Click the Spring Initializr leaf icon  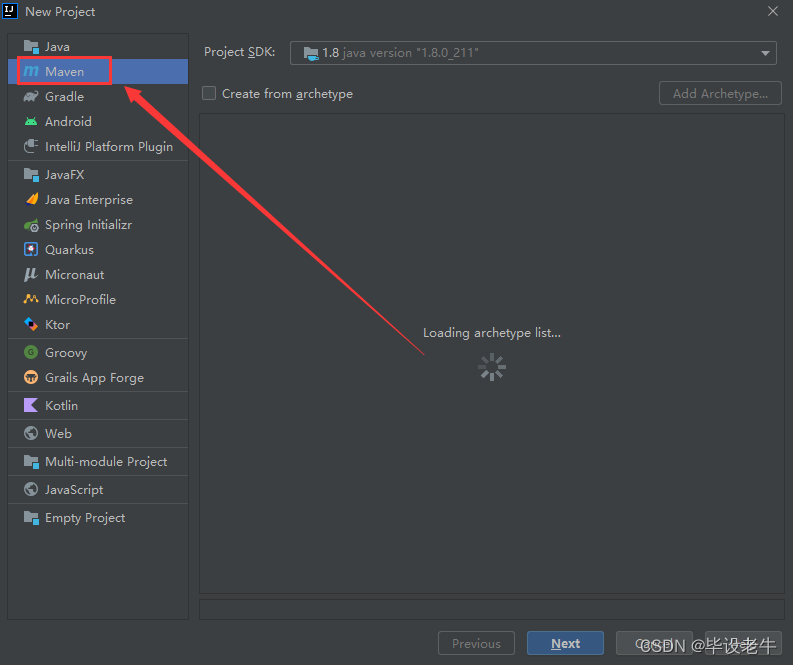point(31,225)
